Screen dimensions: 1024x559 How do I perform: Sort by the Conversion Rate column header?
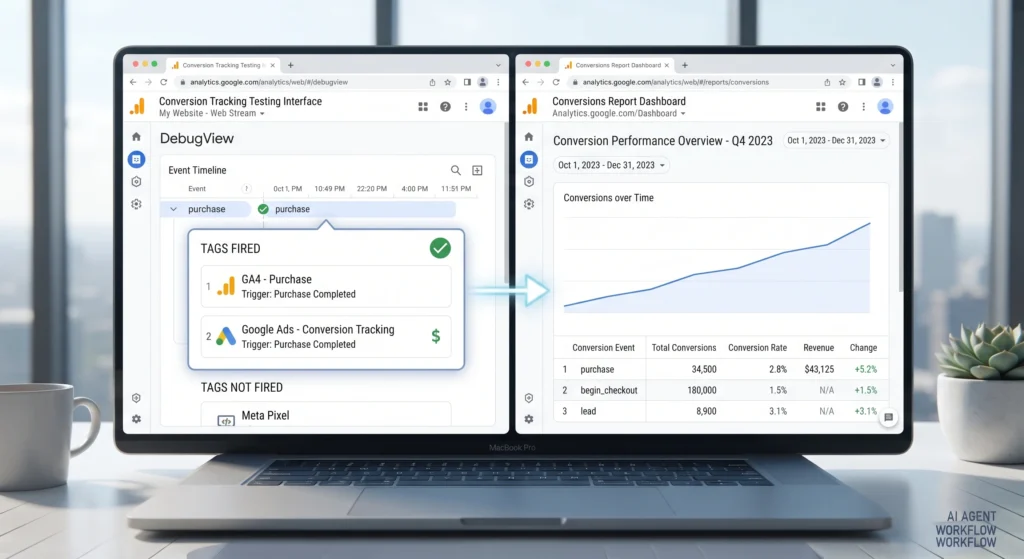tap(758, 348)
